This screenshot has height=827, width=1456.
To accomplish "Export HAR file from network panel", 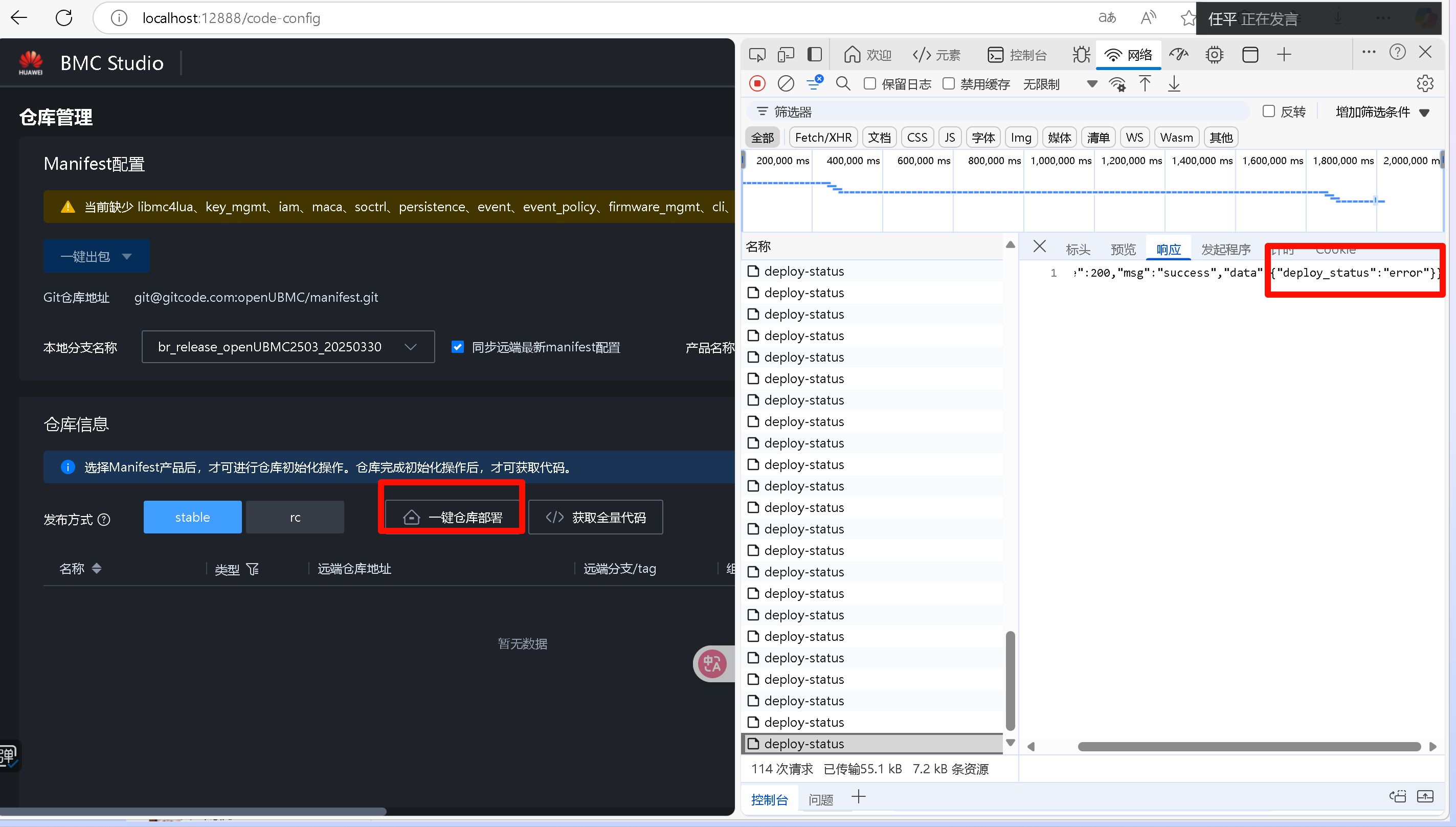I will pyautogui.click(x=1174, y=83).
